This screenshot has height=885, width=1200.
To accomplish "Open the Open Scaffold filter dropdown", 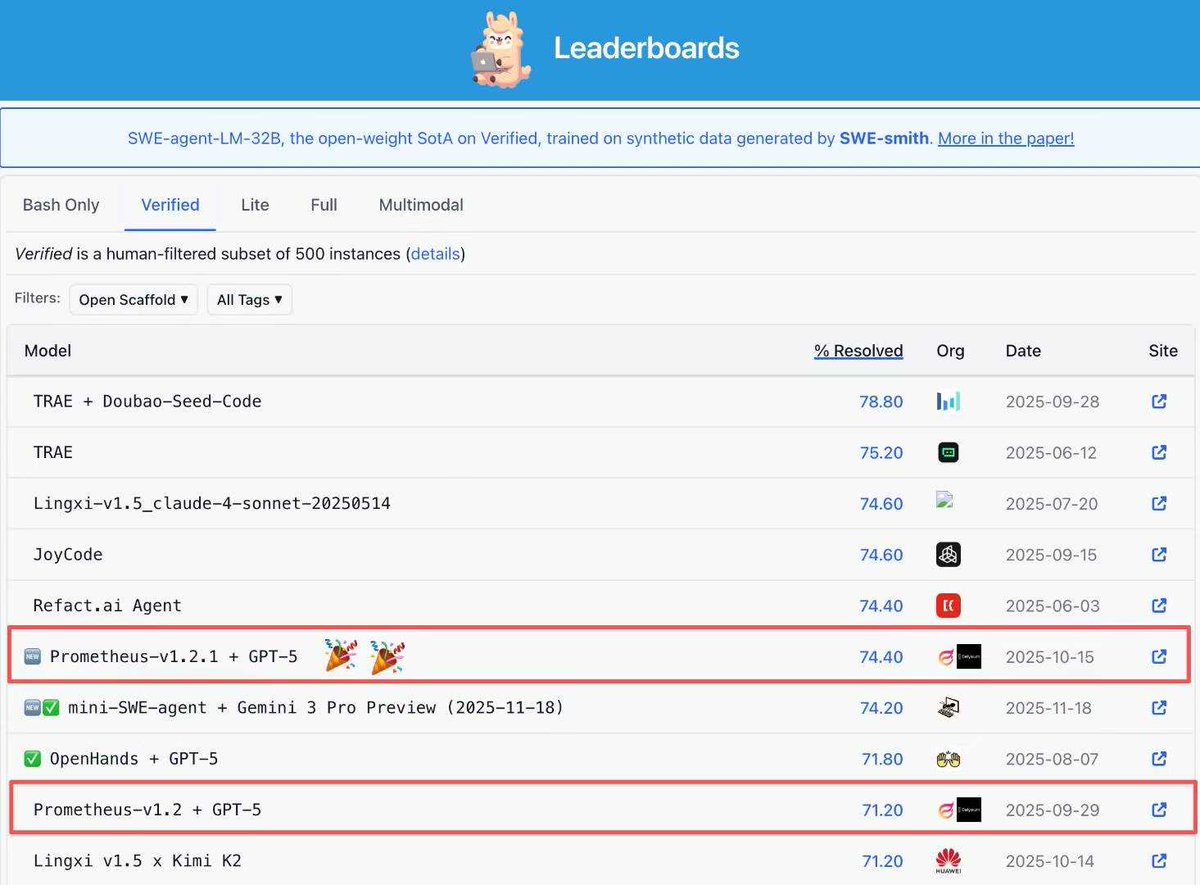I will click(x=134, y=299).
